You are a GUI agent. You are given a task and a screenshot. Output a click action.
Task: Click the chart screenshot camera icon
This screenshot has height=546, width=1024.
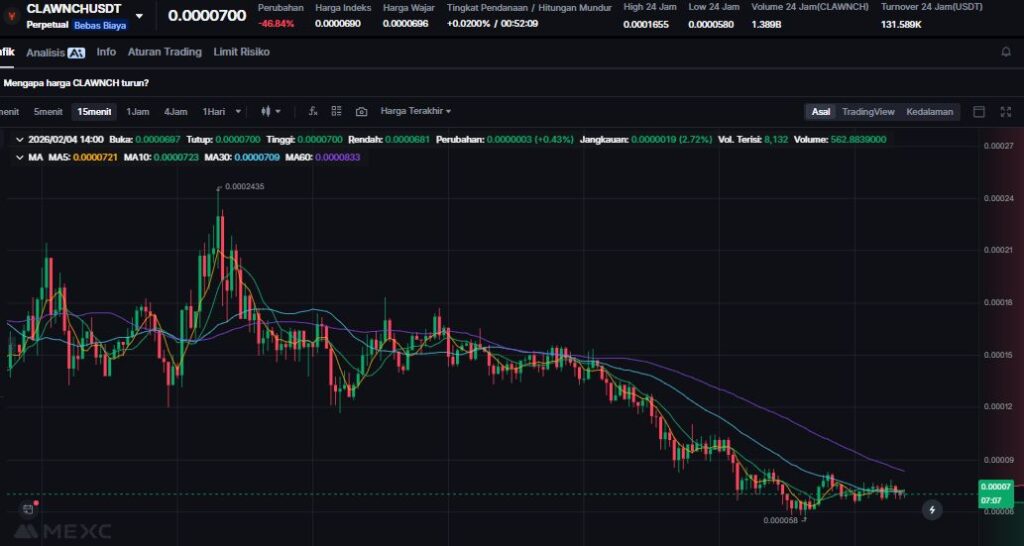[x=361, y=111]
